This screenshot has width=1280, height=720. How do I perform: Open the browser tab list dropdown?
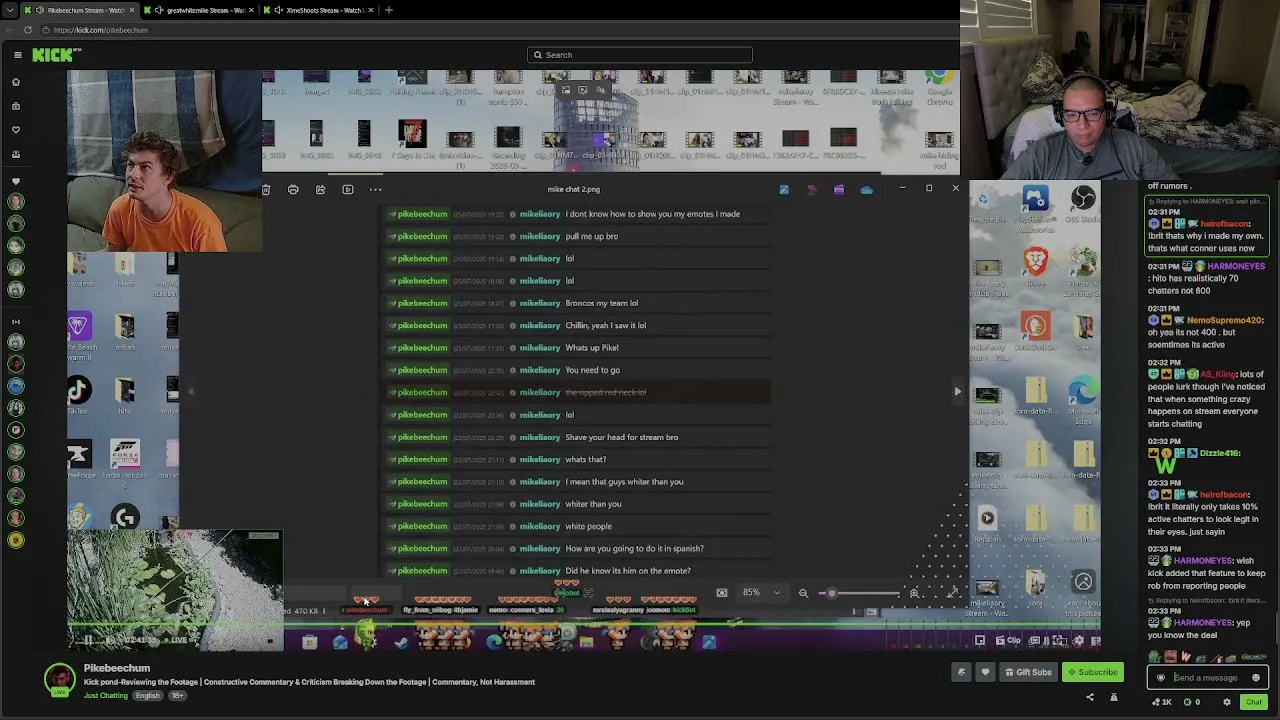pyautogui.click(x=10, y=10)
